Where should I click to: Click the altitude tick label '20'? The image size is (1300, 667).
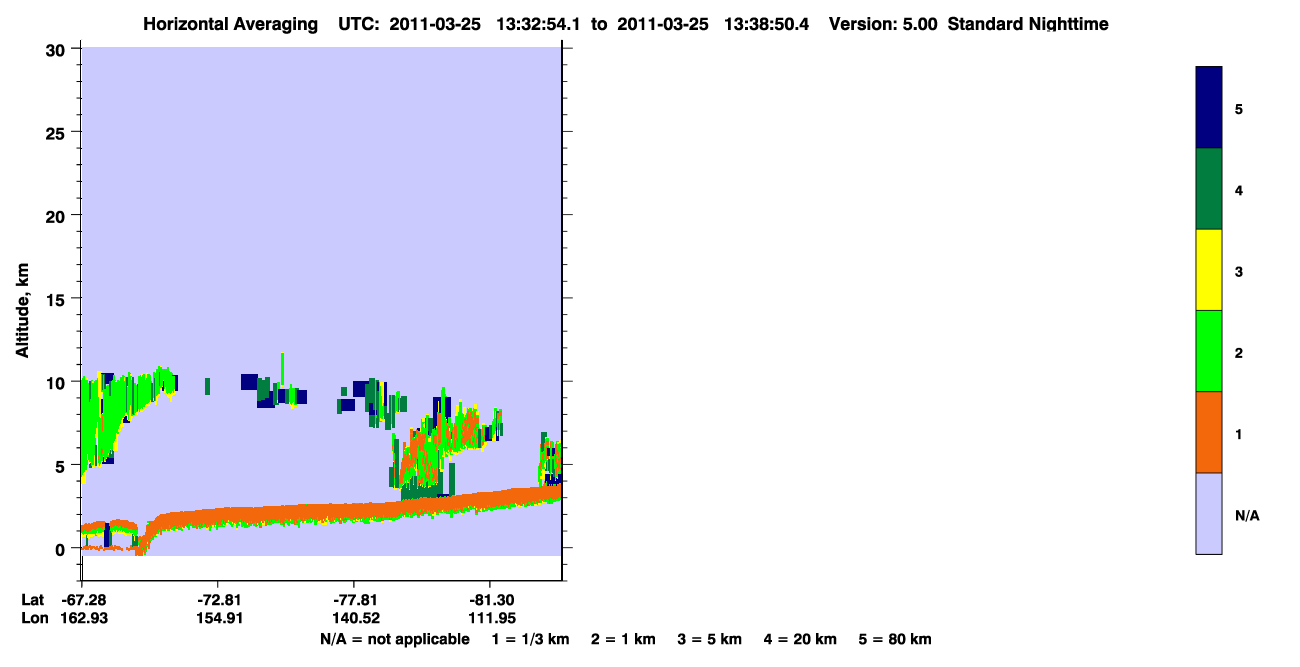click(x=58, y=215)
